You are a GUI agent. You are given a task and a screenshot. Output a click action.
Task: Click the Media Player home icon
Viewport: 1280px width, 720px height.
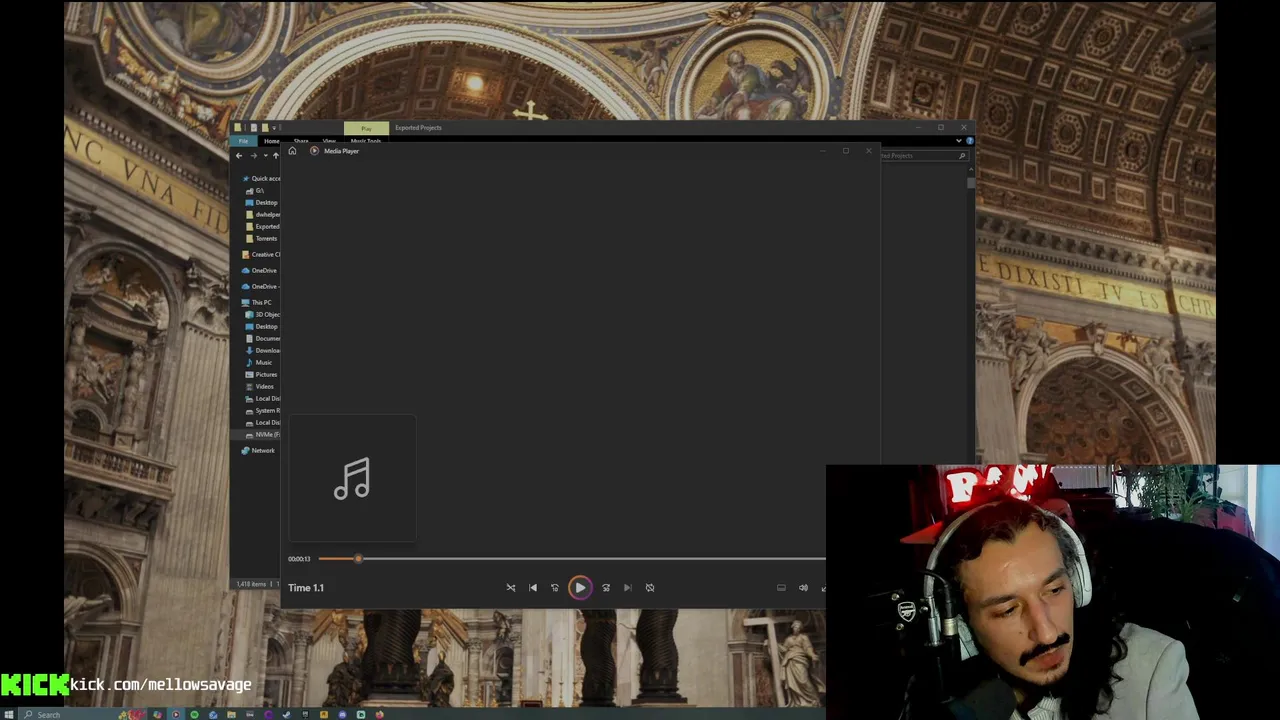point(292,151)
